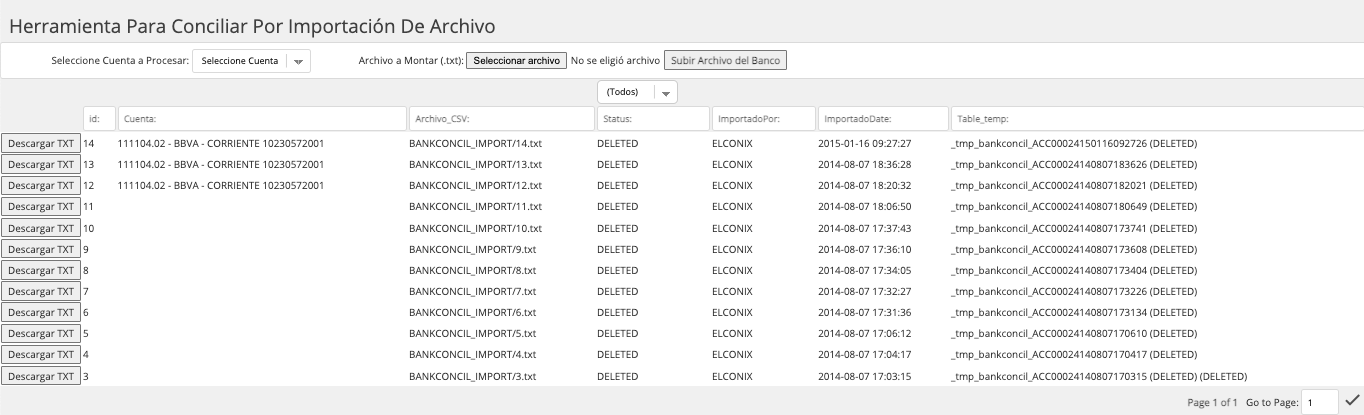Click date 2014-08-07 18:36:28
The image size is (1364, 415).
[x=864, y=165]
